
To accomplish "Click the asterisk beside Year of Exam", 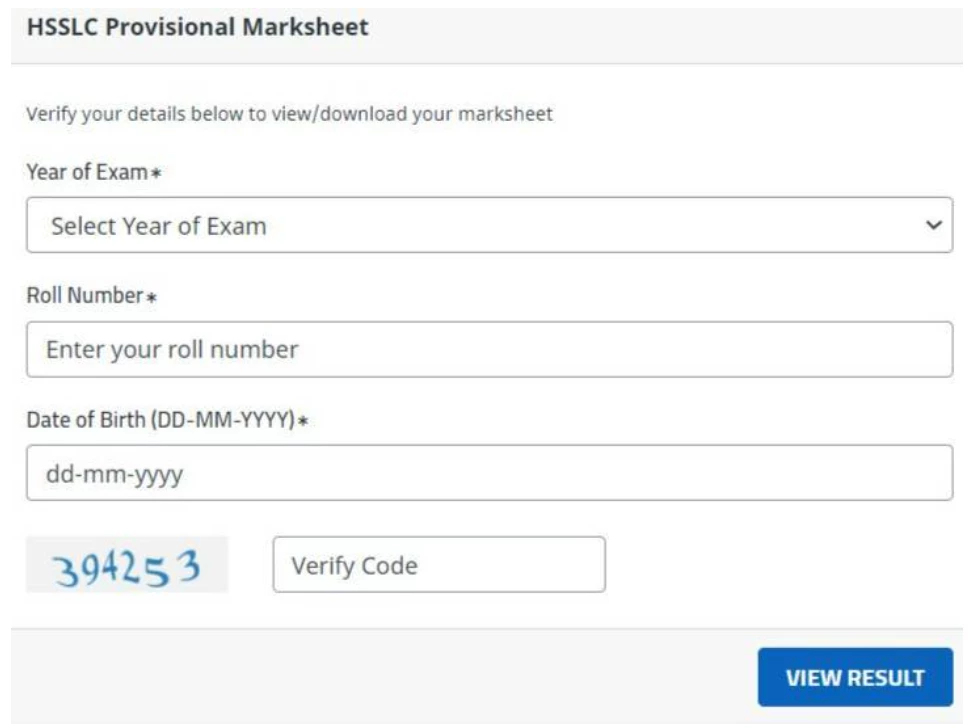I will point(156,174).
